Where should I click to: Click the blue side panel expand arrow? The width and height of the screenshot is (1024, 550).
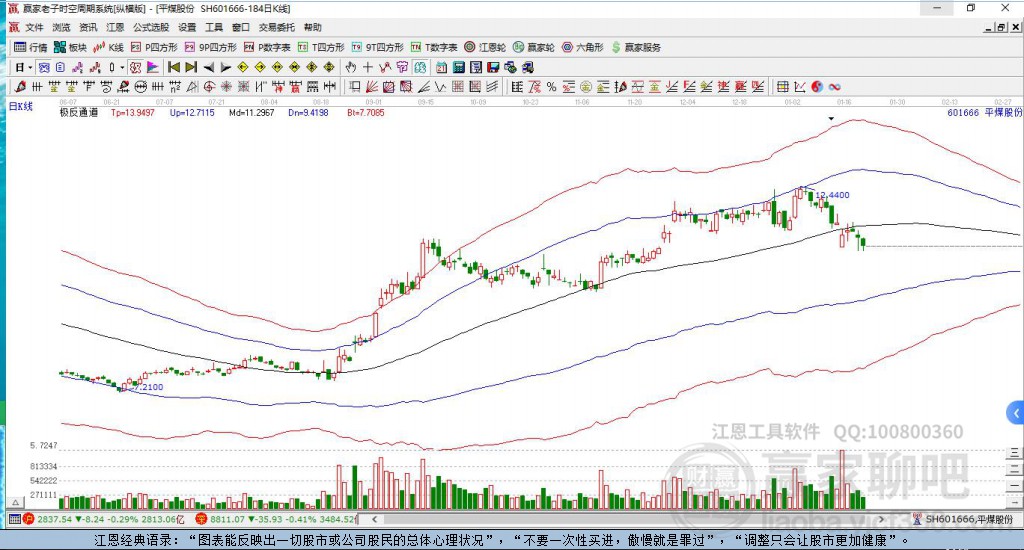(x=1016, y=413)
